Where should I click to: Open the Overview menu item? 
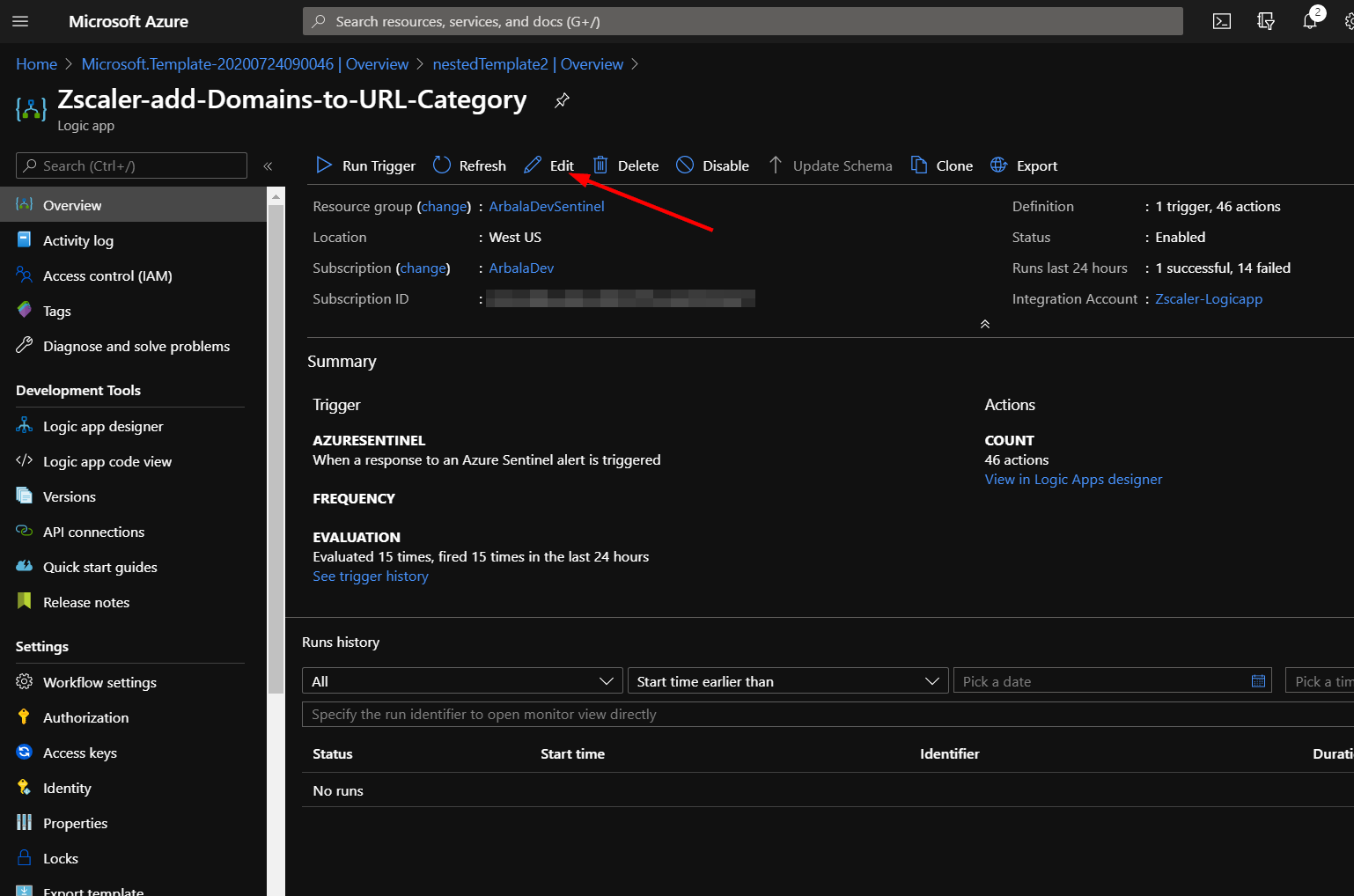(133, 204)
